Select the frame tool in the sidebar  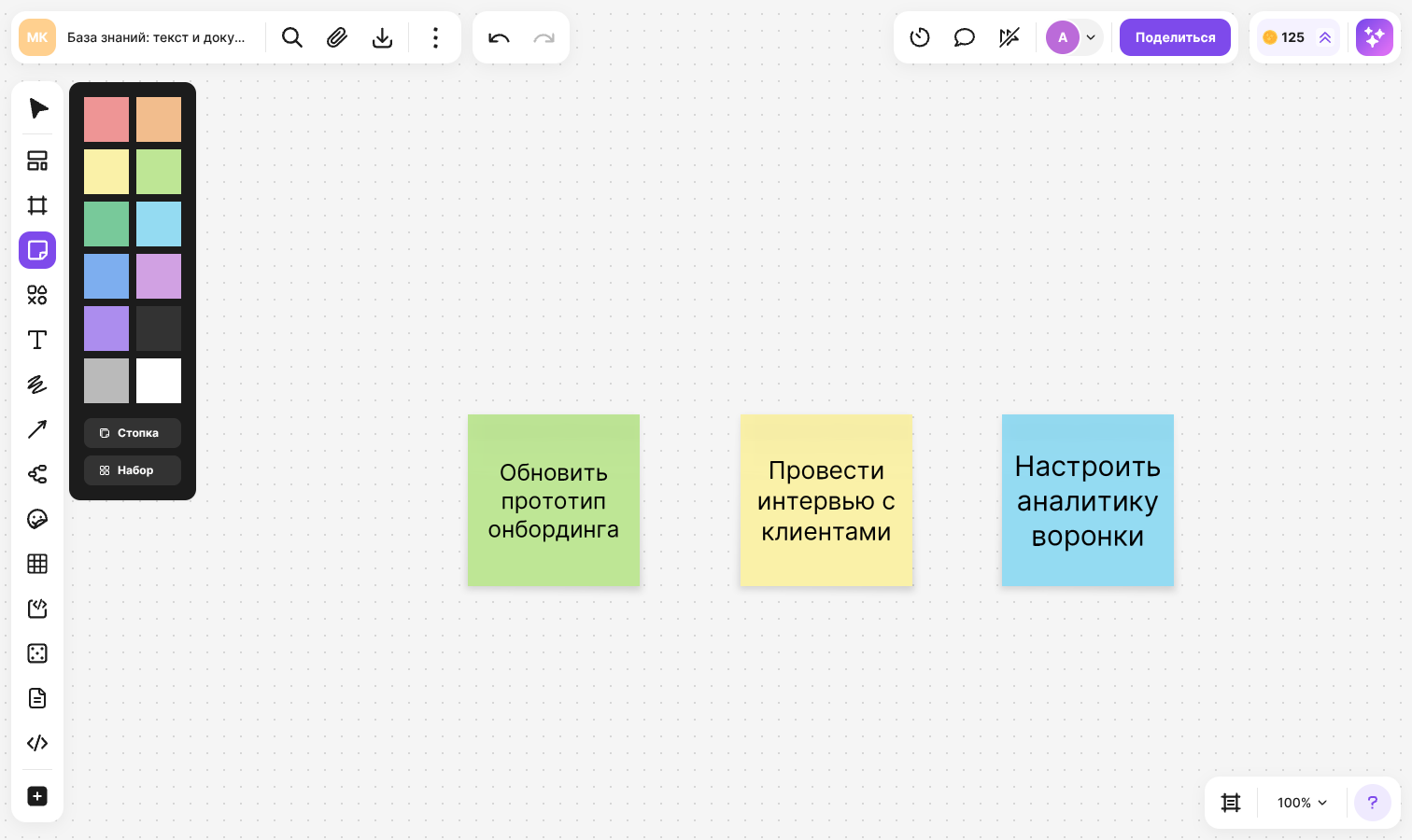tap(37, 205)
